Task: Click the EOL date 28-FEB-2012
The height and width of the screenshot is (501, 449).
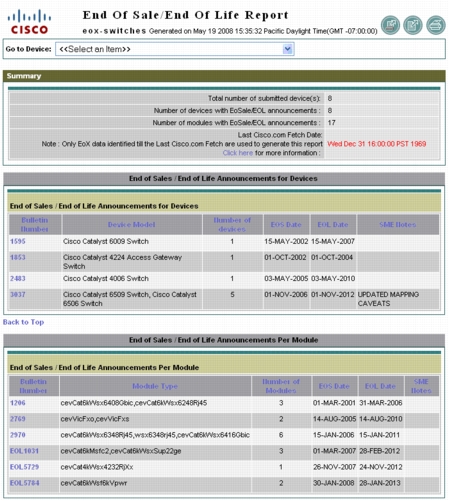Action: (379, 451)
